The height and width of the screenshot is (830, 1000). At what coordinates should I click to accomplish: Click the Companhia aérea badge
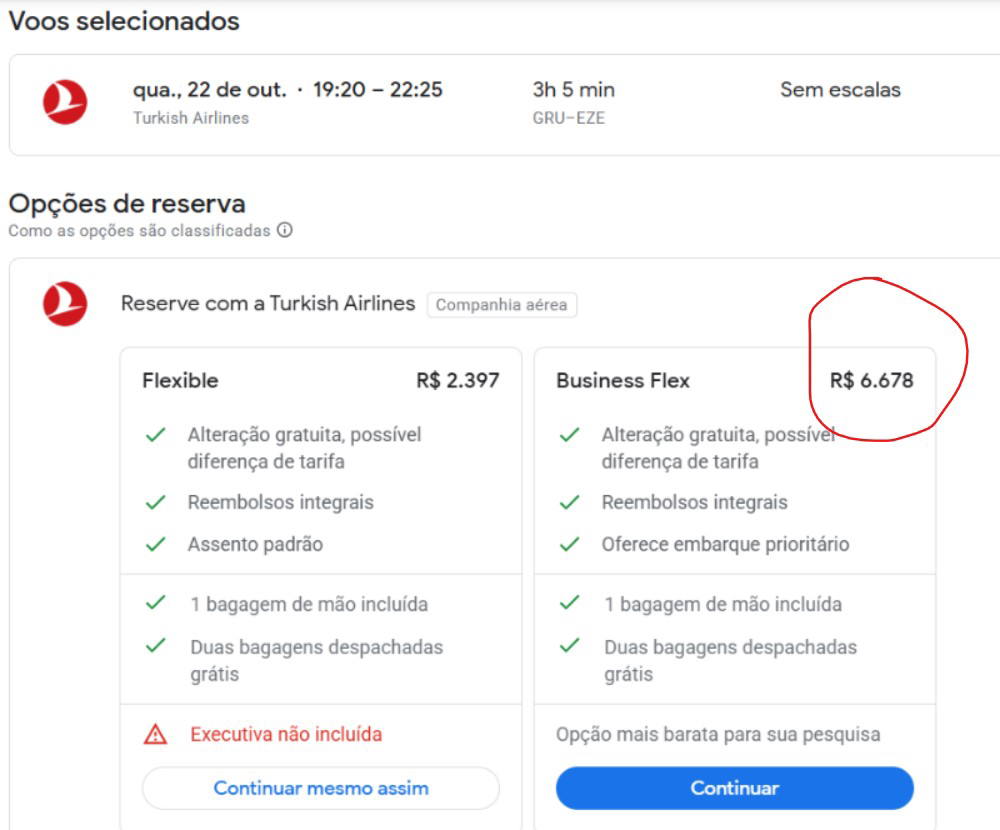(502, 305)
